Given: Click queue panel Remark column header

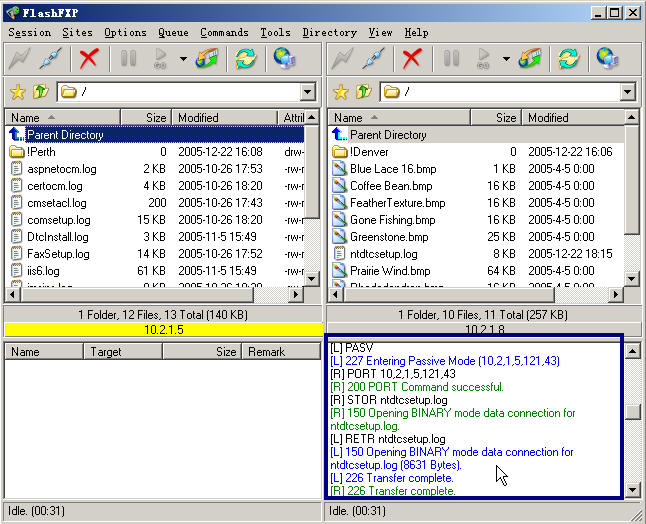Looking at the screenshot, I should pyautogui.click(x=281, y=352).
